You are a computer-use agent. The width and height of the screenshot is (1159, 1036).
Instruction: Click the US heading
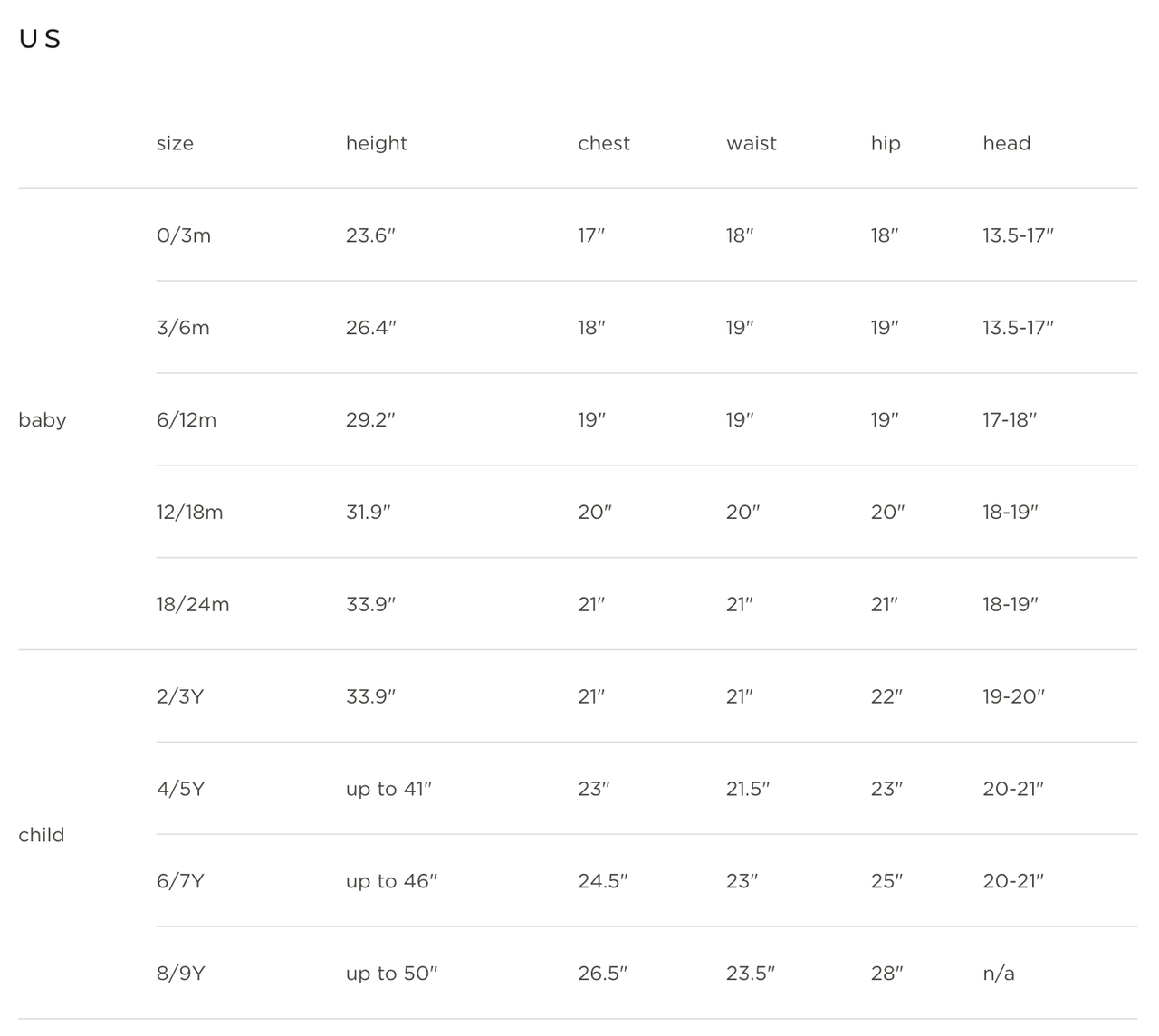coord(40,39)
